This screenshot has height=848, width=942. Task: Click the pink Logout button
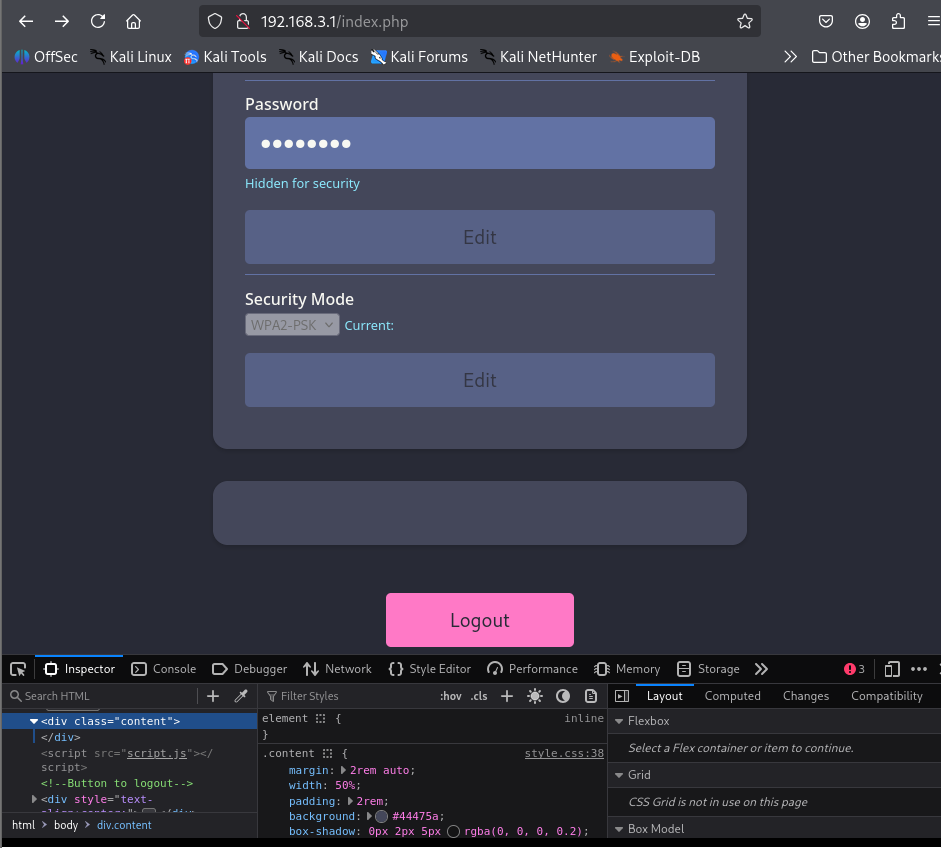480,620
